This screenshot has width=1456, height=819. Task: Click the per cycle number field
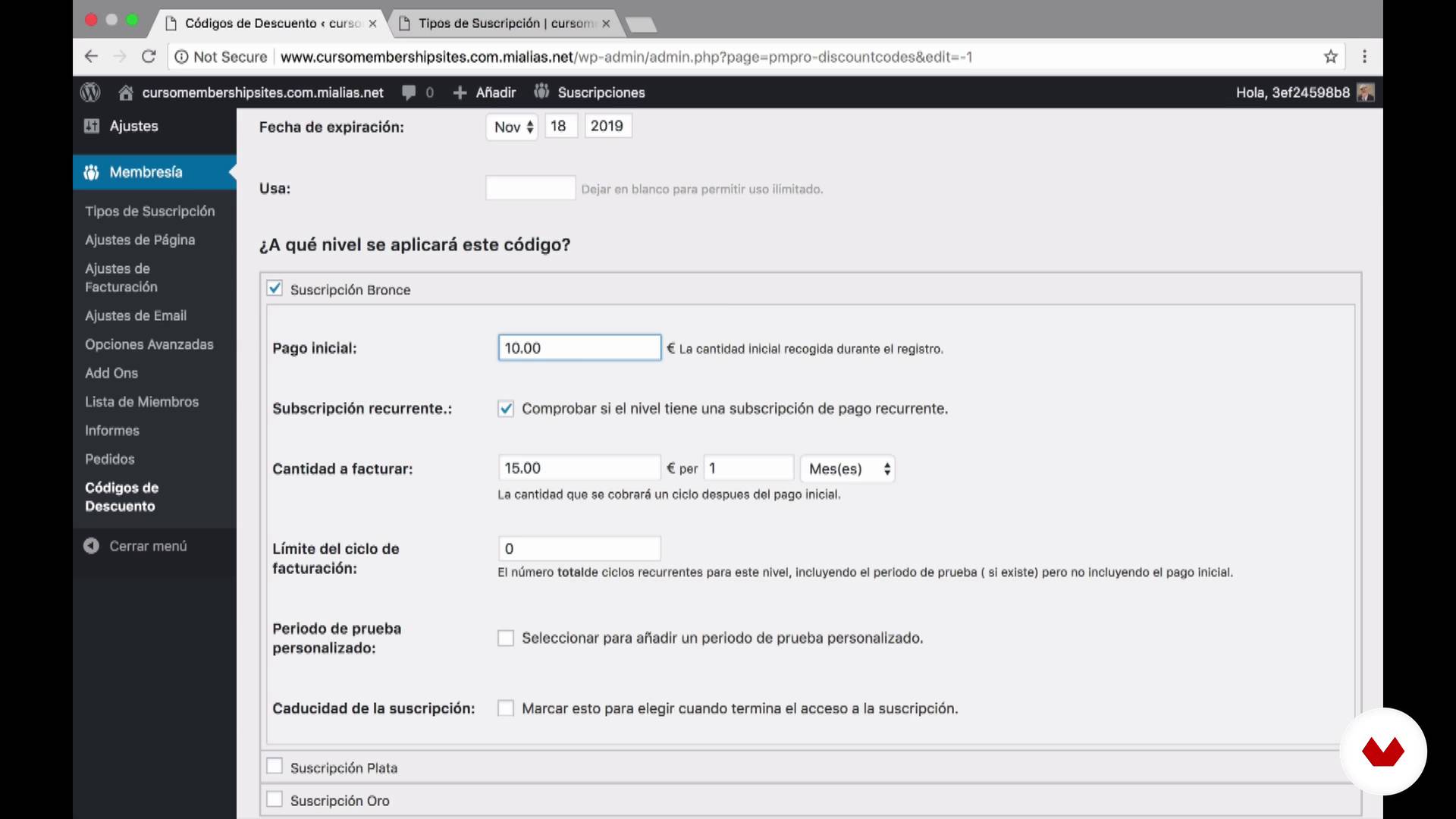click(748, 468)
